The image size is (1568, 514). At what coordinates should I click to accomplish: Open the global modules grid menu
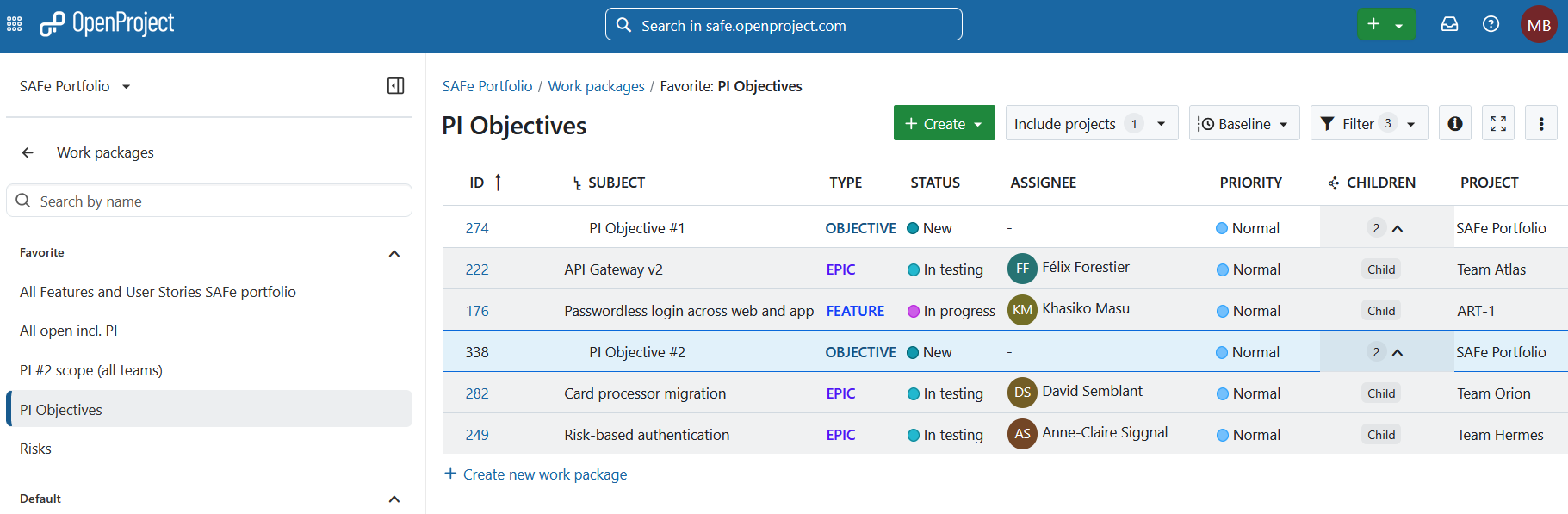(x=15, y=25)
